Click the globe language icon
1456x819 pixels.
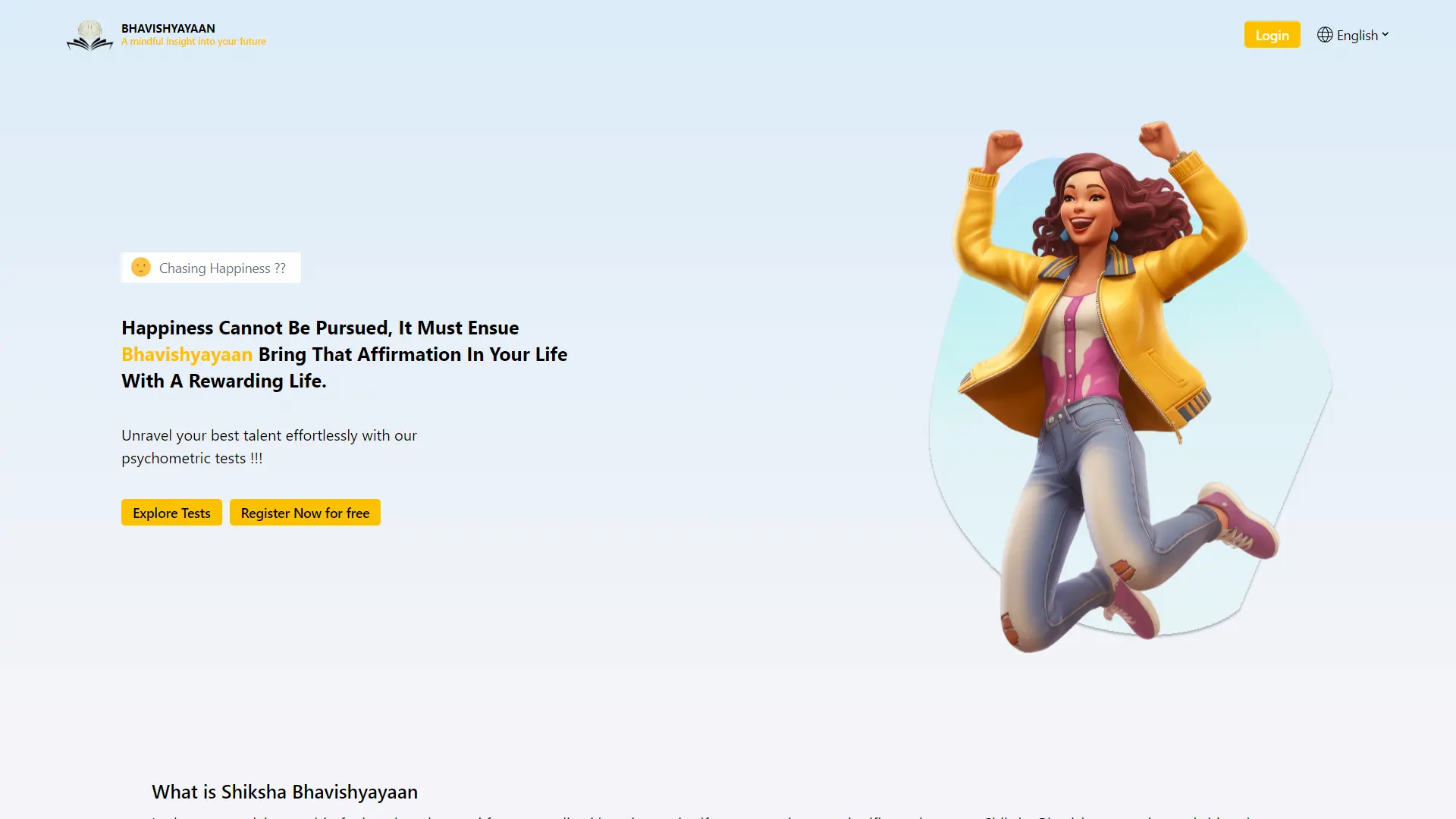point(1325,35)
